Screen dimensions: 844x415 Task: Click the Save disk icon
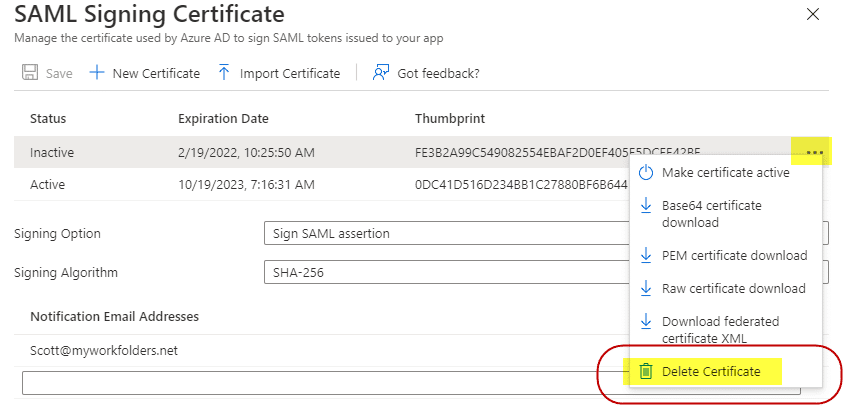pyautogui.click(x=30, y=73)
